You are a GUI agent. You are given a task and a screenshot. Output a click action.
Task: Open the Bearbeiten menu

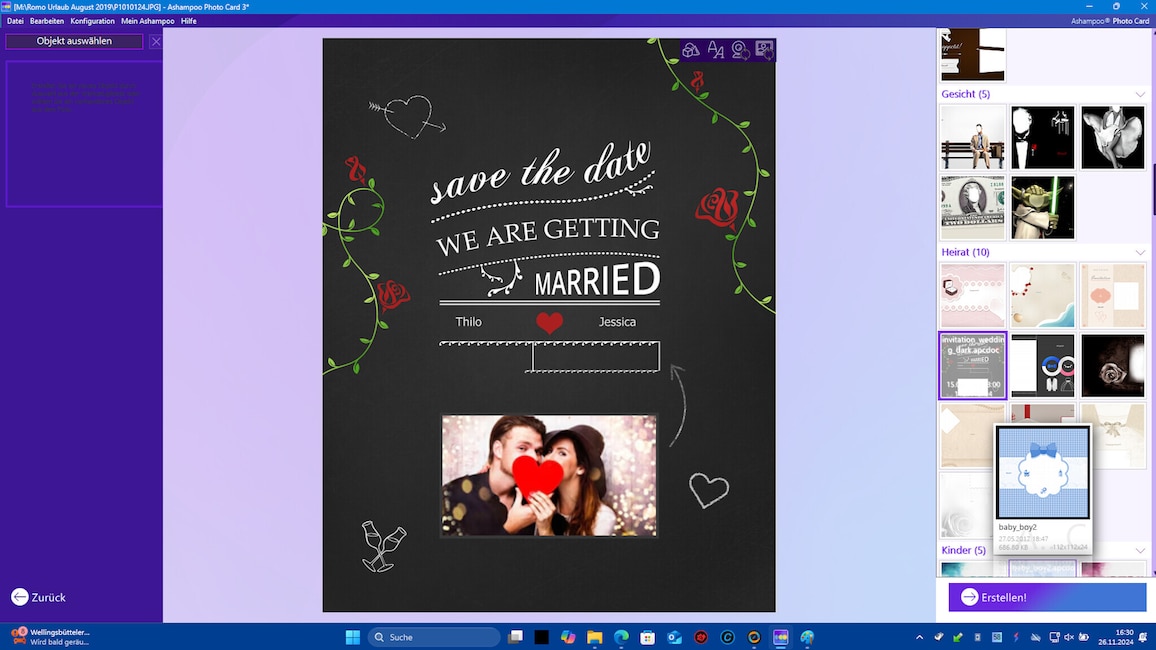(x=47, y=21)
